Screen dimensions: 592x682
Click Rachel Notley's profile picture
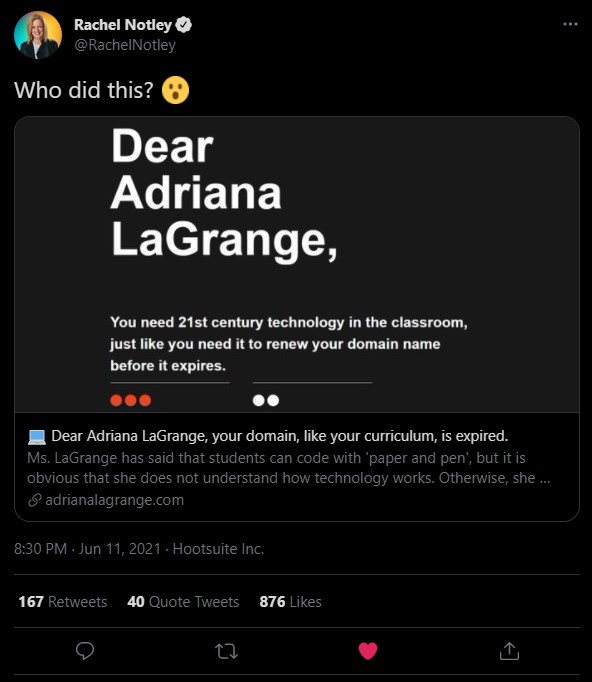click(38, 35)
